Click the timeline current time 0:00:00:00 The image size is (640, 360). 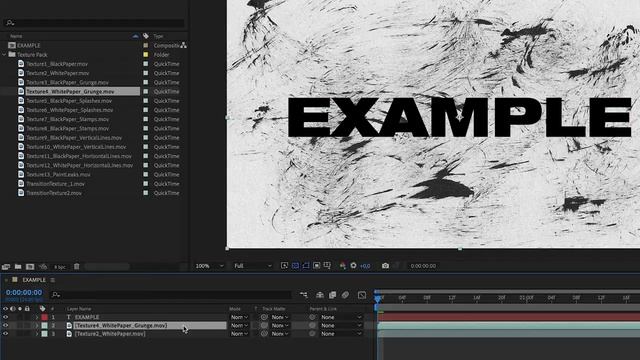(24, 293)
